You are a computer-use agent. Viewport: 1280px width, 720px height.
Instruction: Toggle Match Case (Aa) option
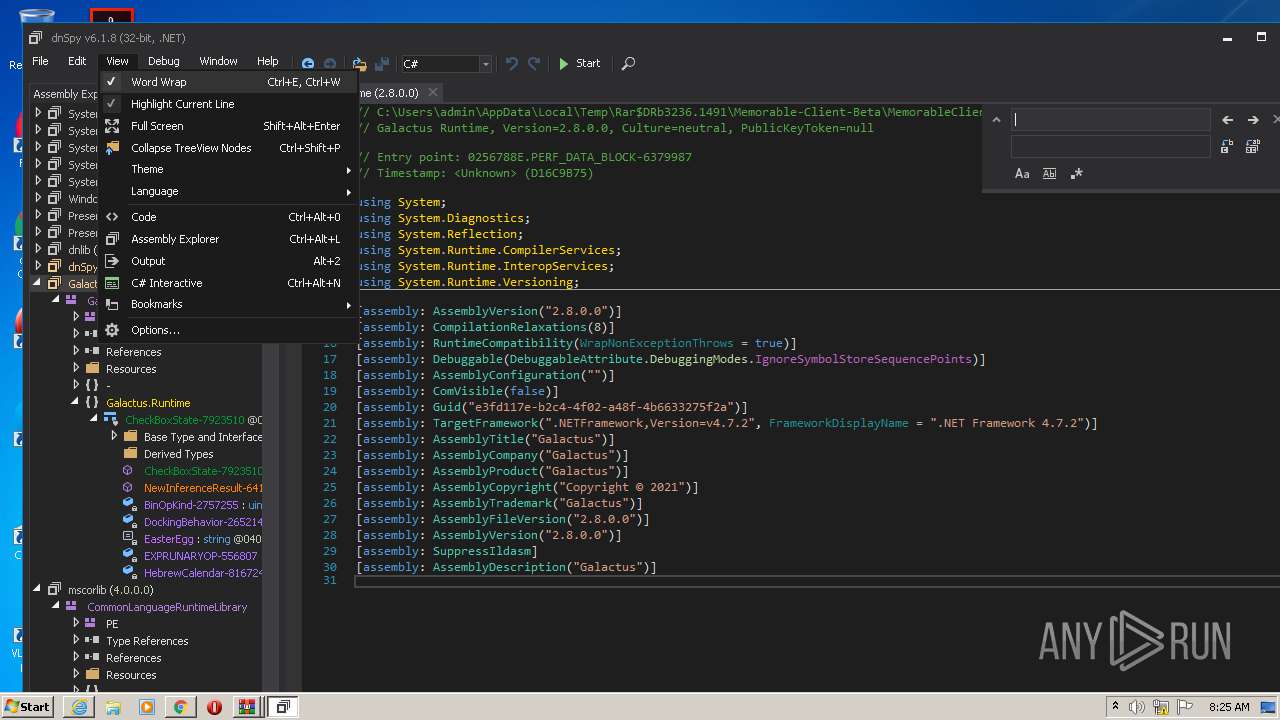[1022, 173]
